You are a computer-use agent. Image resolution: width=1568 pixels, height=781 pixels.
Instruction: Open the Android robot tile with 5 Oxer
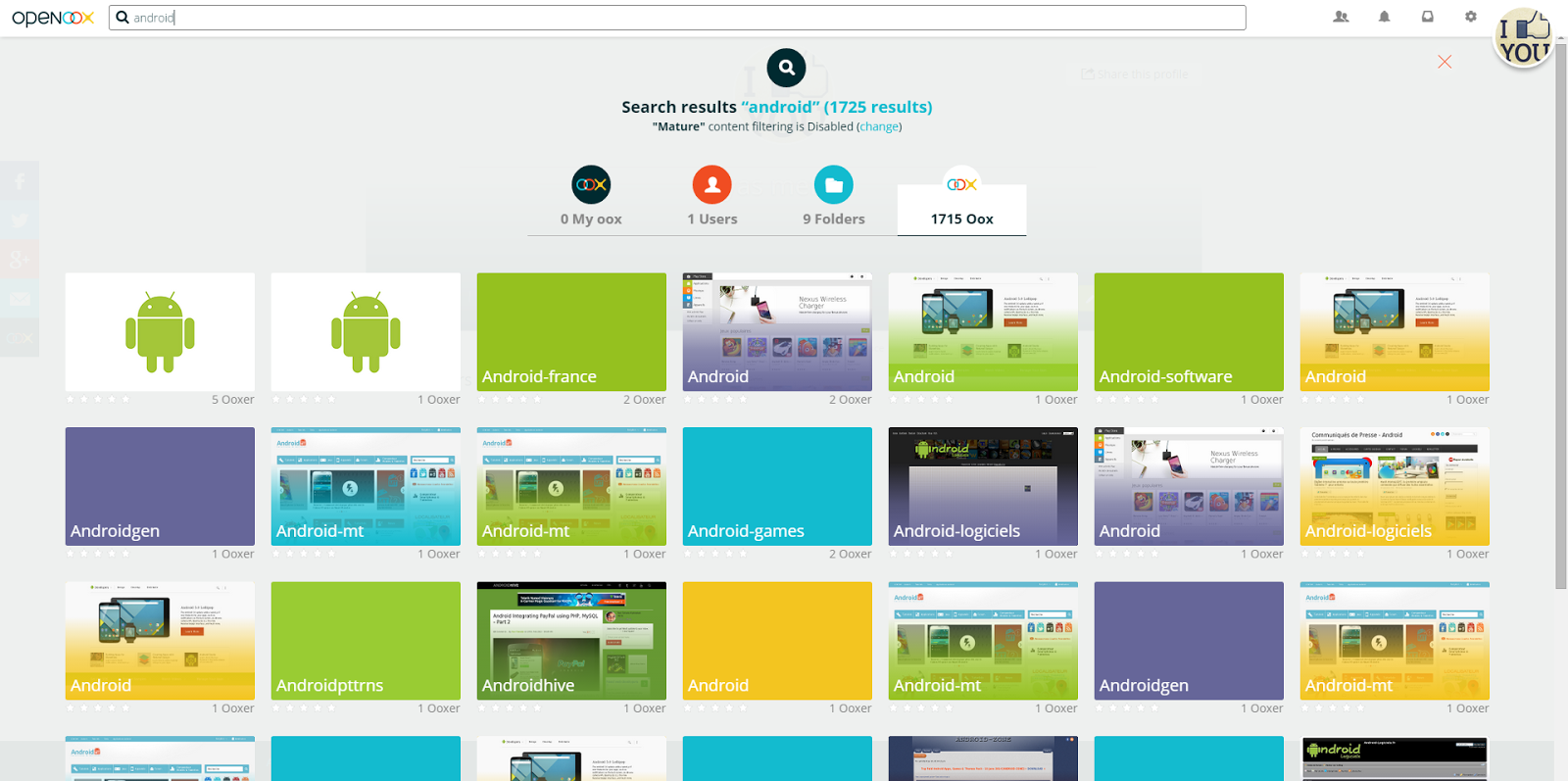pos(160,332)
